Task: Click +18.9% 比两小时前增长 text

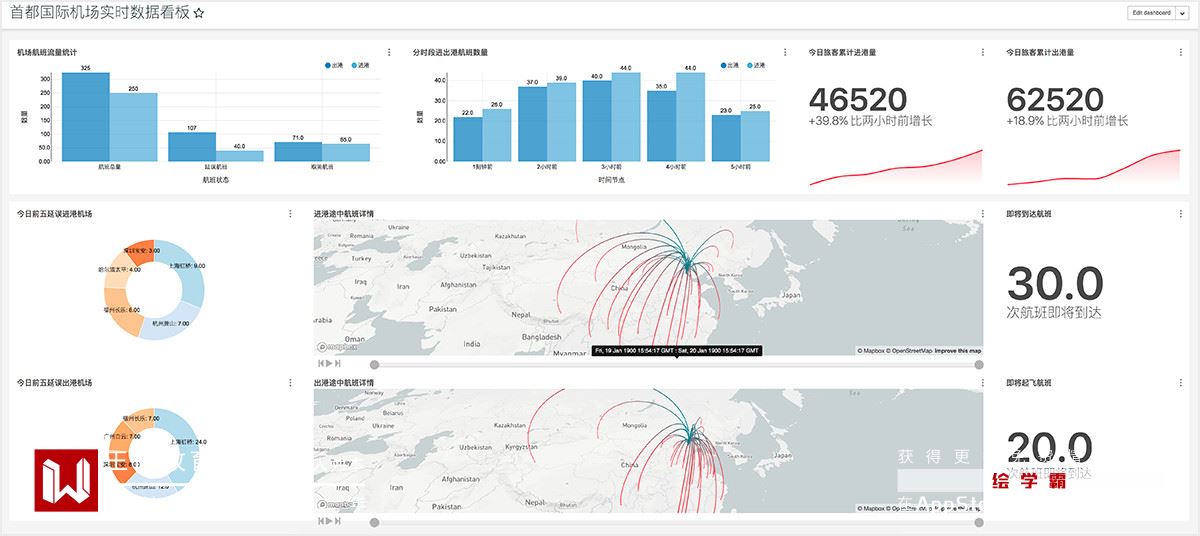Action: coord(1068,121)
